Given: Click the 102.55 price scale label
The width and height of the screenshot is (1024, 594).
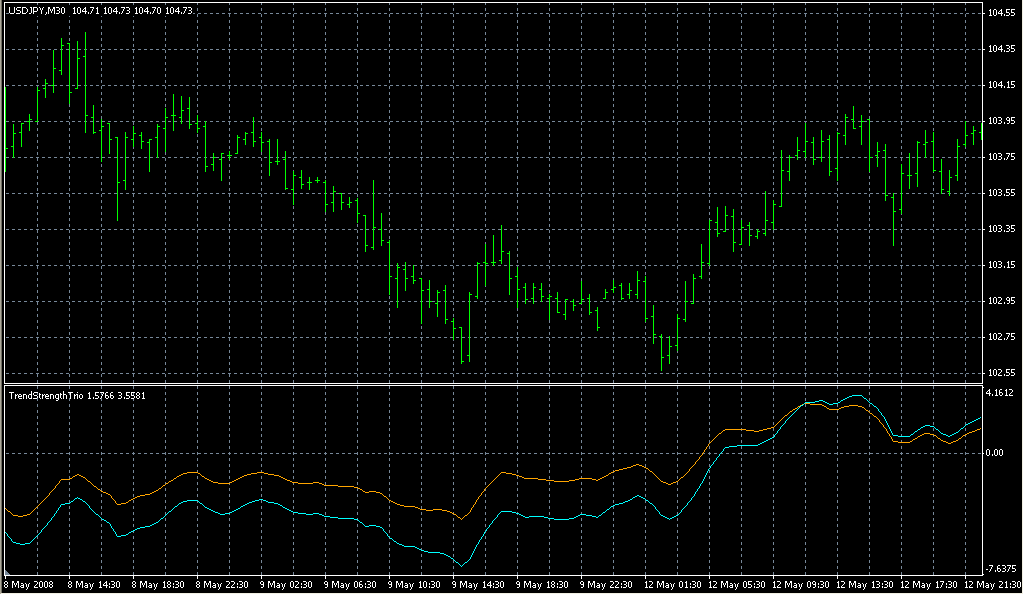Looking at the screenshot, I should click(1000, 373).
